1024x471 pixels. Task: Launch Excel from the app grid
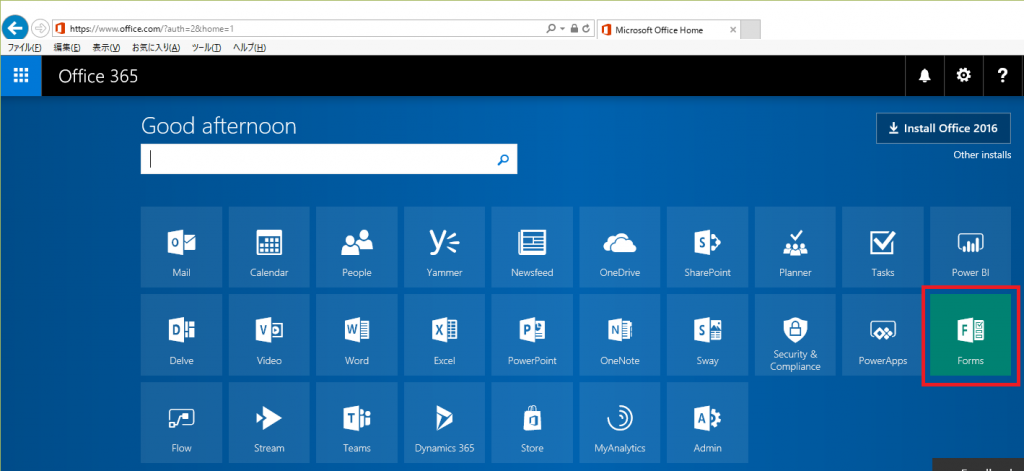pos(444,334)
